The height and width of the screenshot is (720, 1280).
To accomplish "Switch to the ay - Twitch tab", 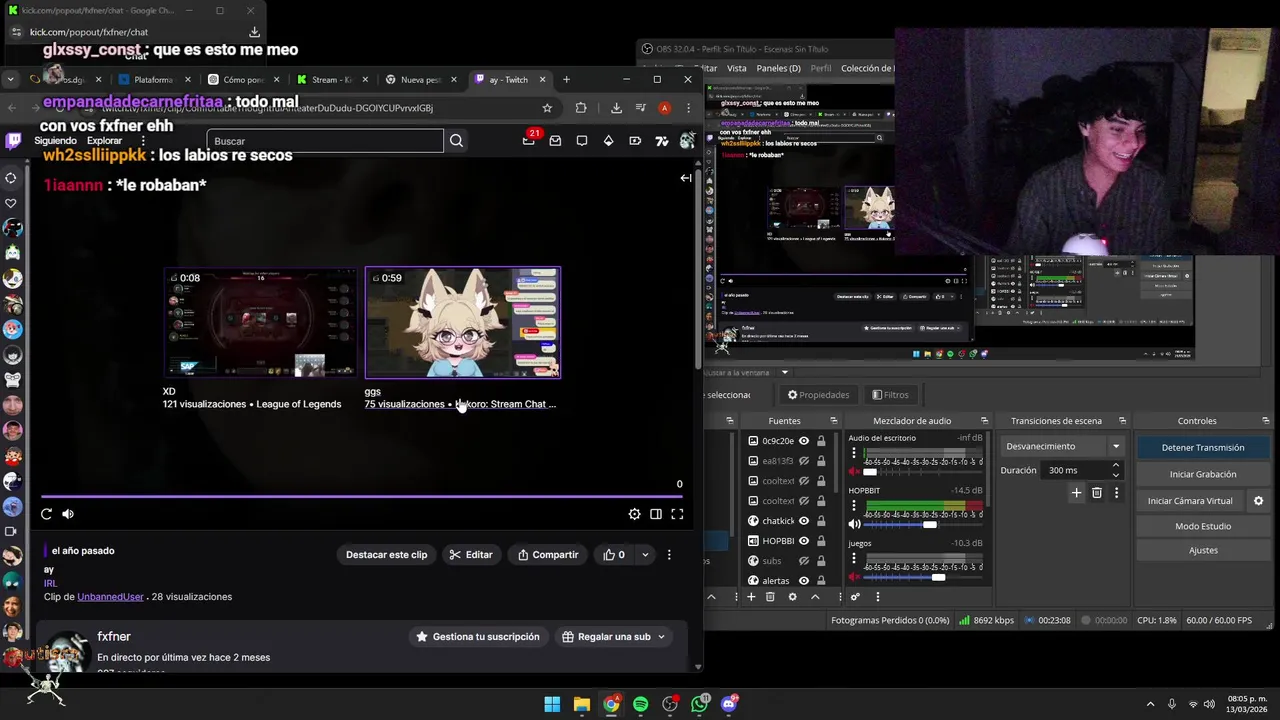I will pos(510,80).
